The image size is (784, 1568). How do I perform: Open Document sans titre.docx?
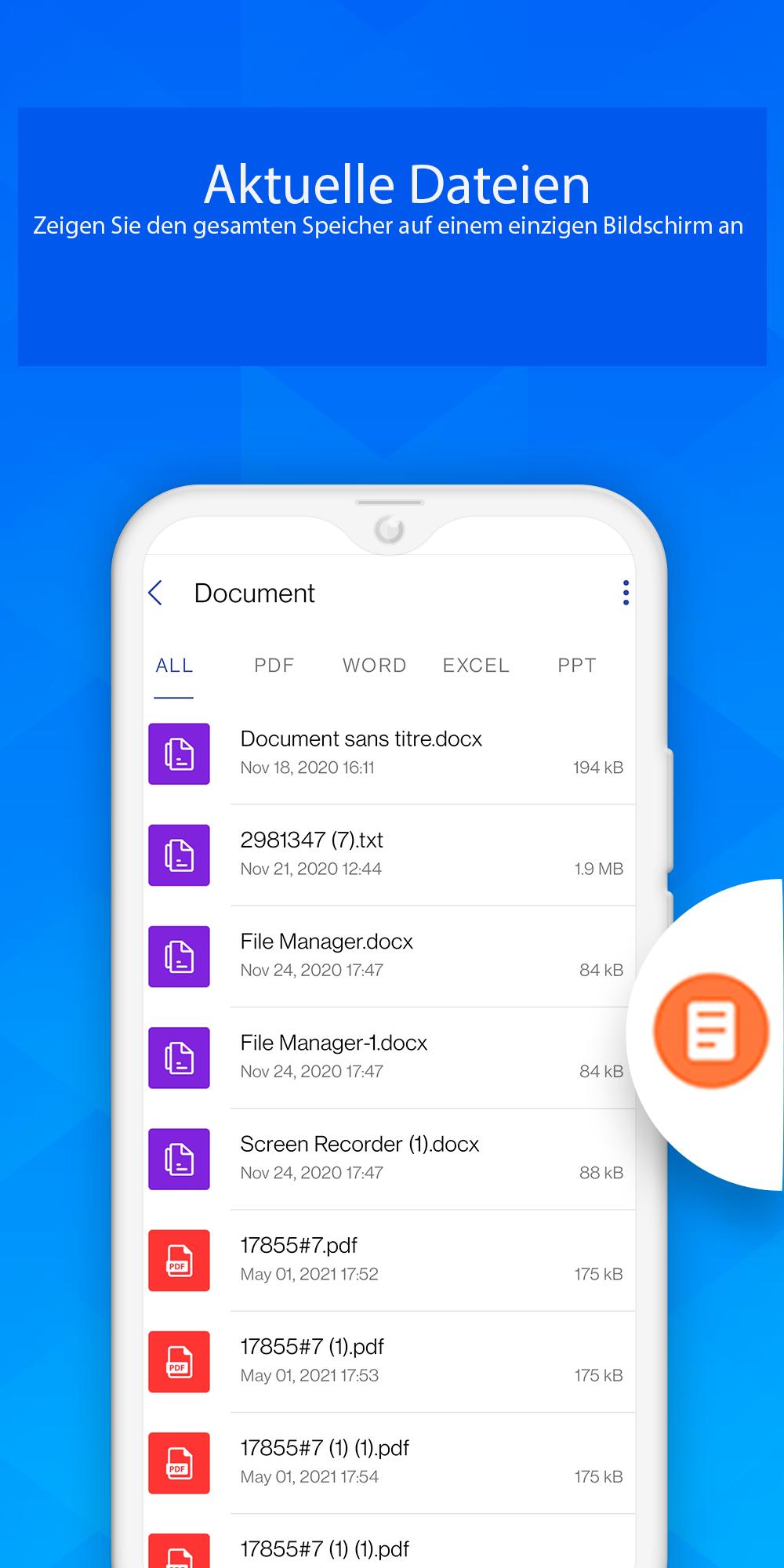click(390, 753)
